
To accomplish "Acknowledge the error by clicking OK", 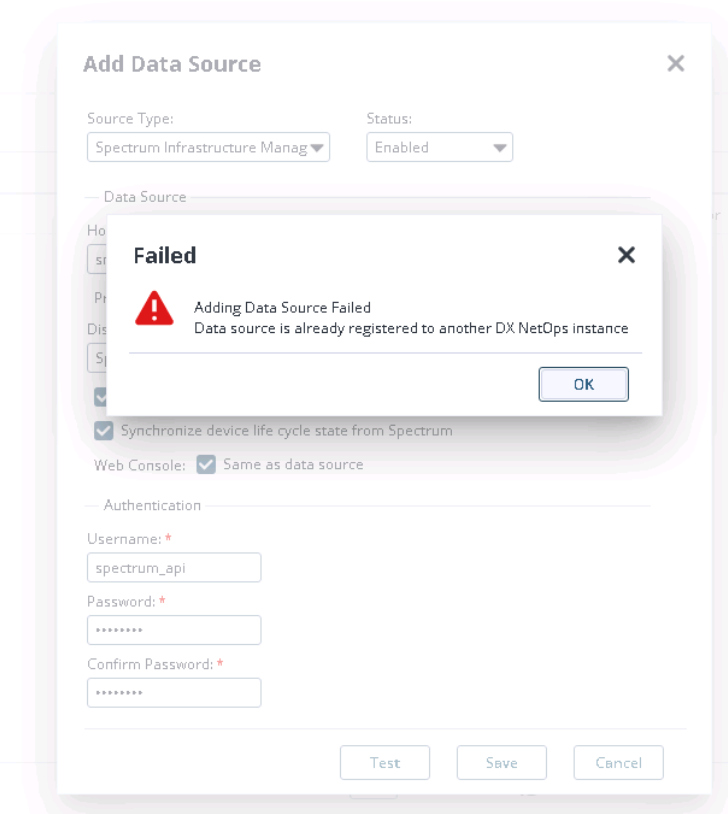I will pyautogui.click(x=584, y=384).
